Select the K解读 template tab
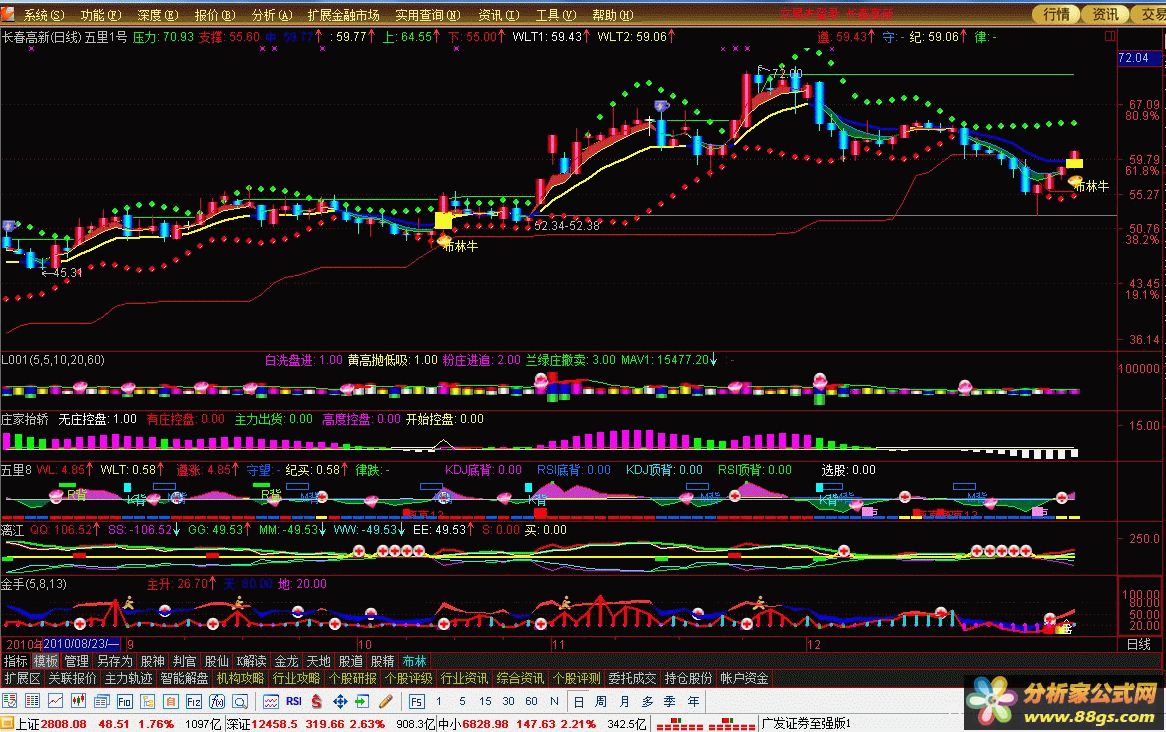 coord(251,661)
